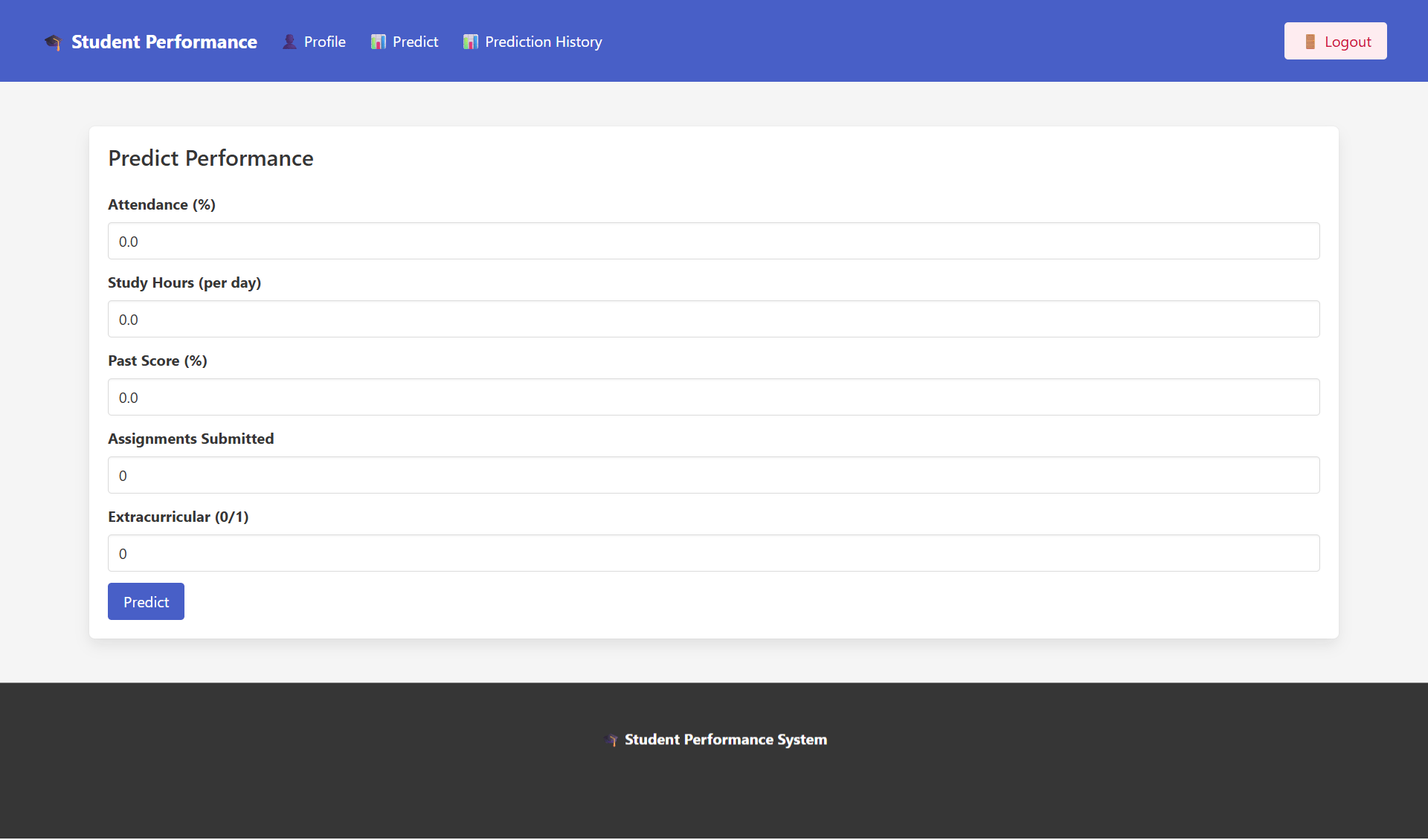
Task: Click the Prediction History chart icon
Action: coord(471,42)
